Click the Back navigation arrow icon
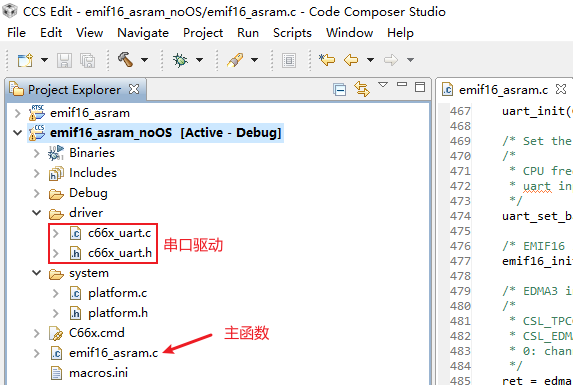The image size is (573, 385). pyautogui.click(x=351, y=60)
